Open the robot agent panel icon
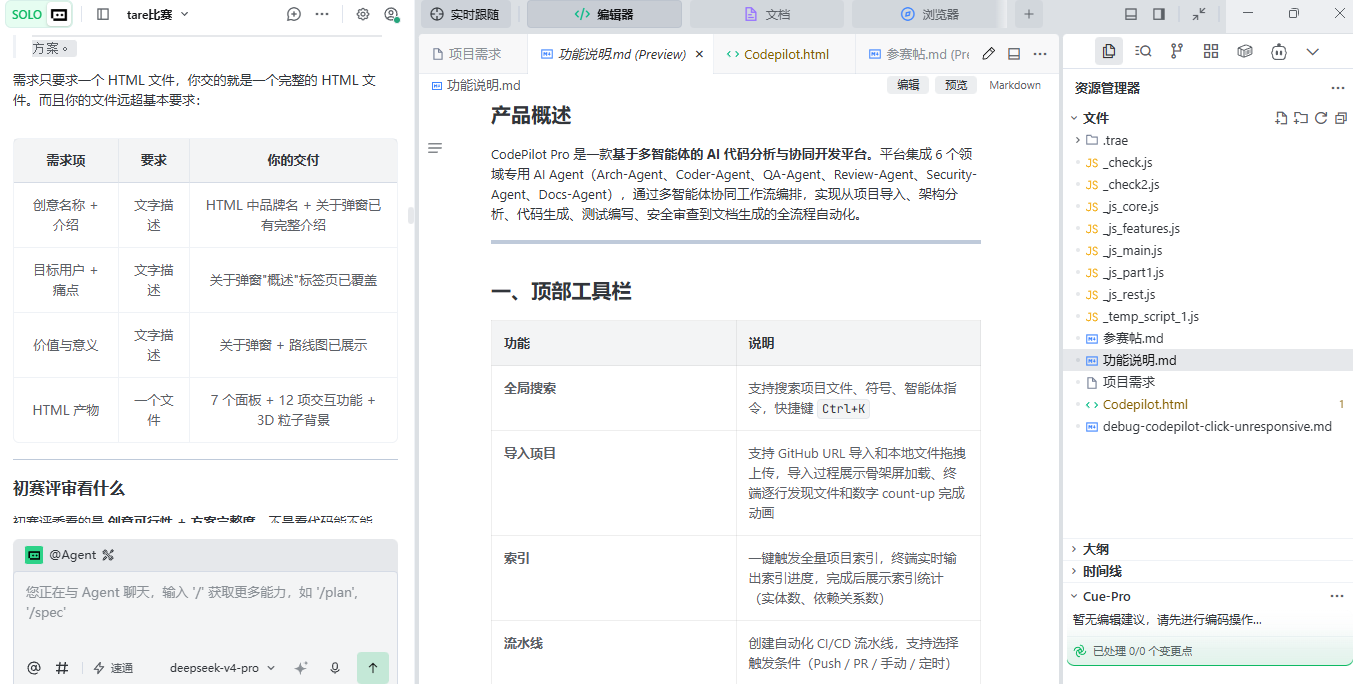Image resolution: width=1353 pixels, height=684 pixels. tap(1279, 51)
